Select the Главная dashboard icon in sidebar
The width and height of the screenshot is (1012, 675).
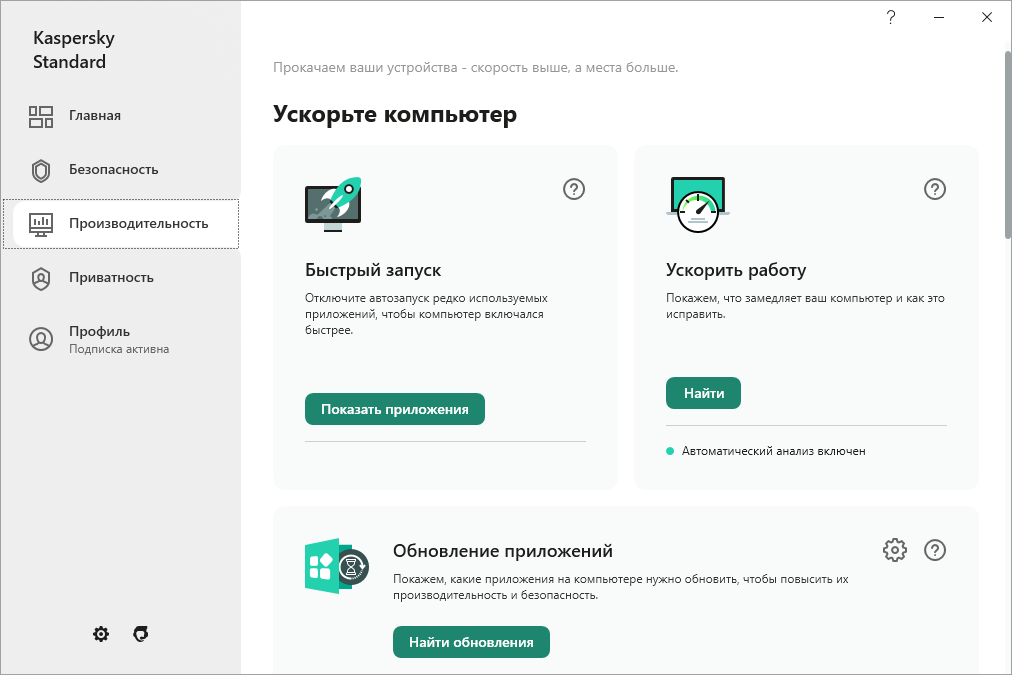(40, 115)
